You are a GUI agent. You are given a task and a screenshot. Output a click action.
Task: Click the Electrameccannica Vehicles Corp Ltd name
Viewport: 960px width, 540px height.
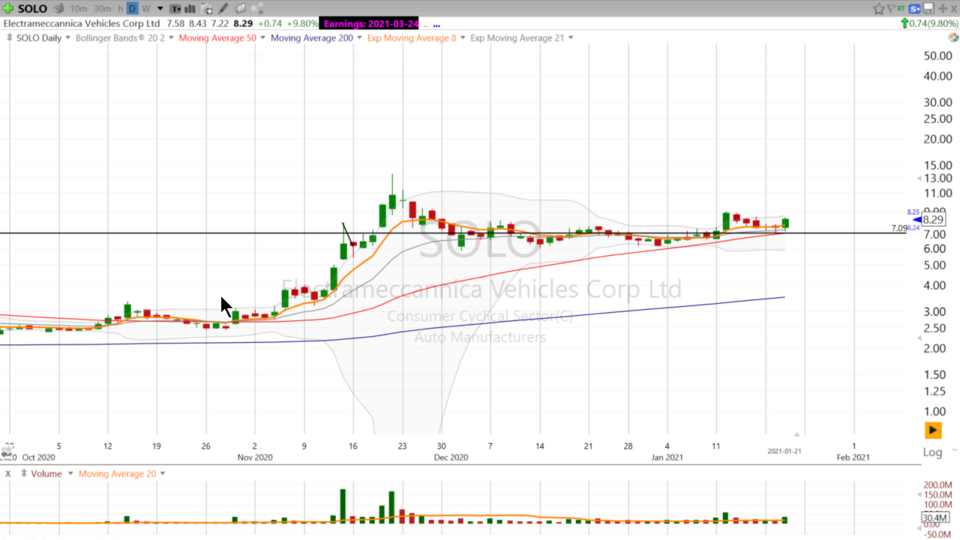(81, 23)
